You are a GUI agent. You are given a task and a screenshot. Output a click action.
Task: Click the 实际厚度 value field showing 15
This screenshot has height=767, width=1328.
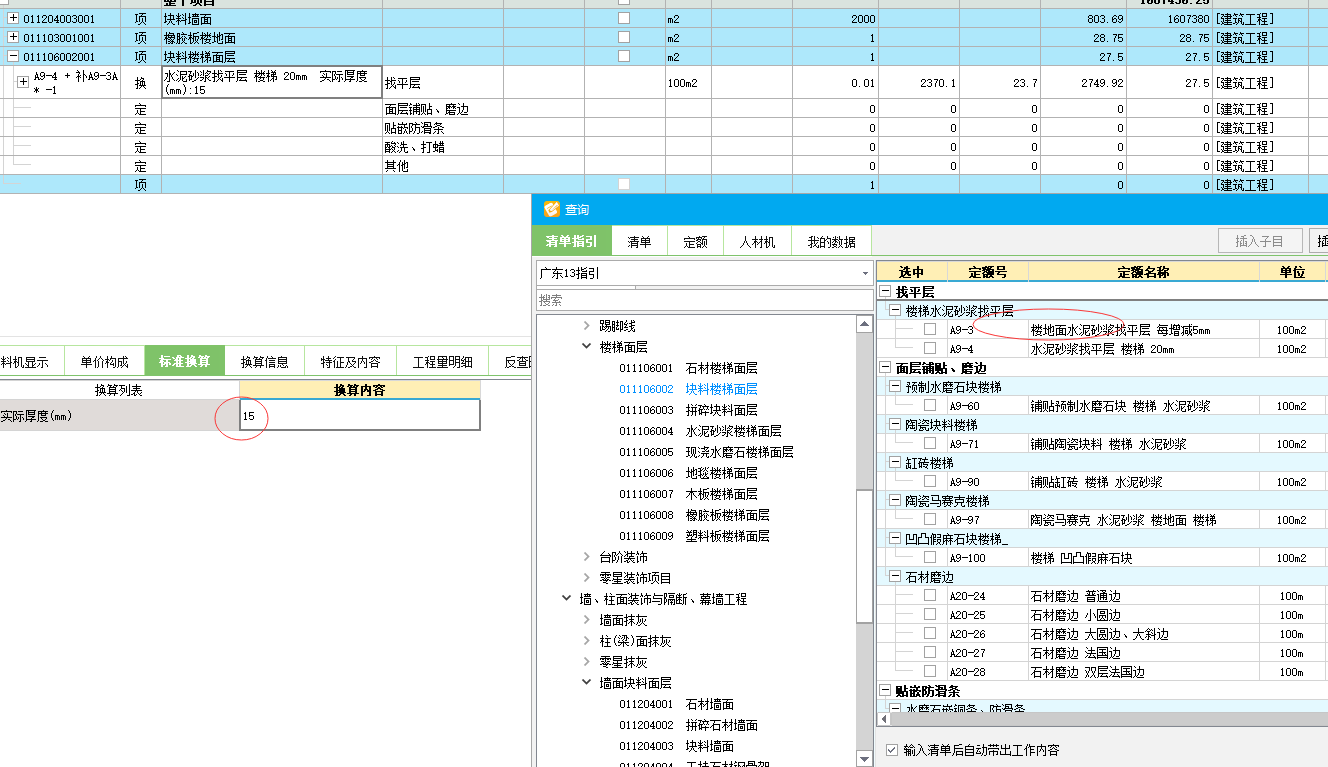360,415
